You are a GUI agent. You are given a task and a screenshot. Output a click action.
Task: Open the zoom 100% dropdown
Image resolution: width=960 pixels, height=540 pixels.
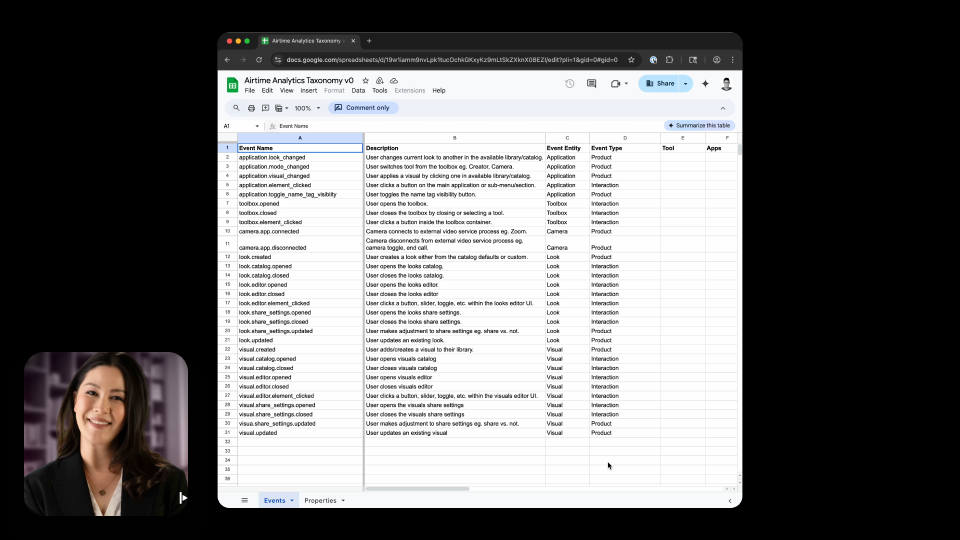(x=307, y=108)
